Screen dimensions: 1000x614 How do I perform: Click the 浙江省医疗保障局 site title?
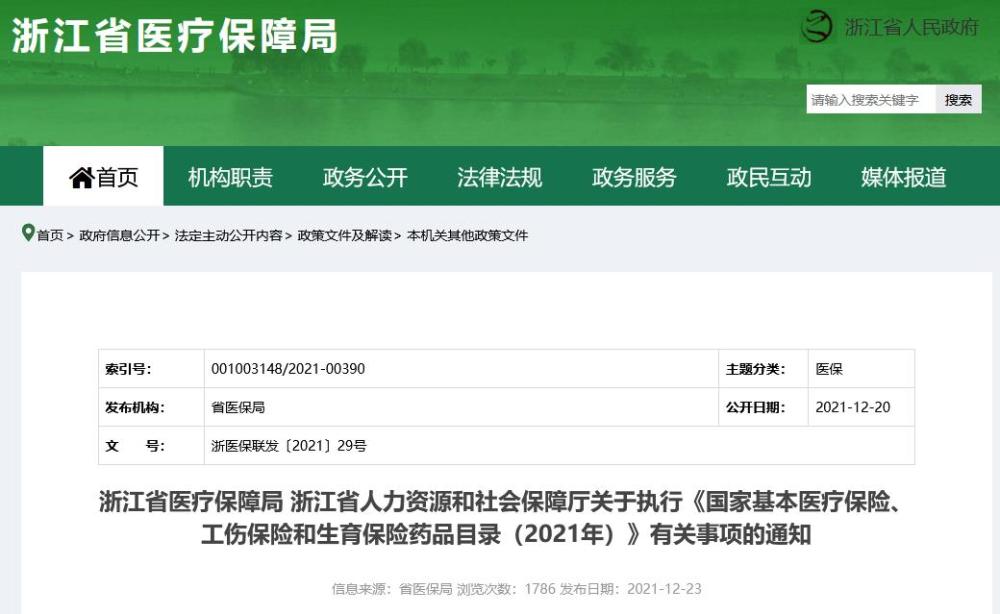tap(174, 35)
